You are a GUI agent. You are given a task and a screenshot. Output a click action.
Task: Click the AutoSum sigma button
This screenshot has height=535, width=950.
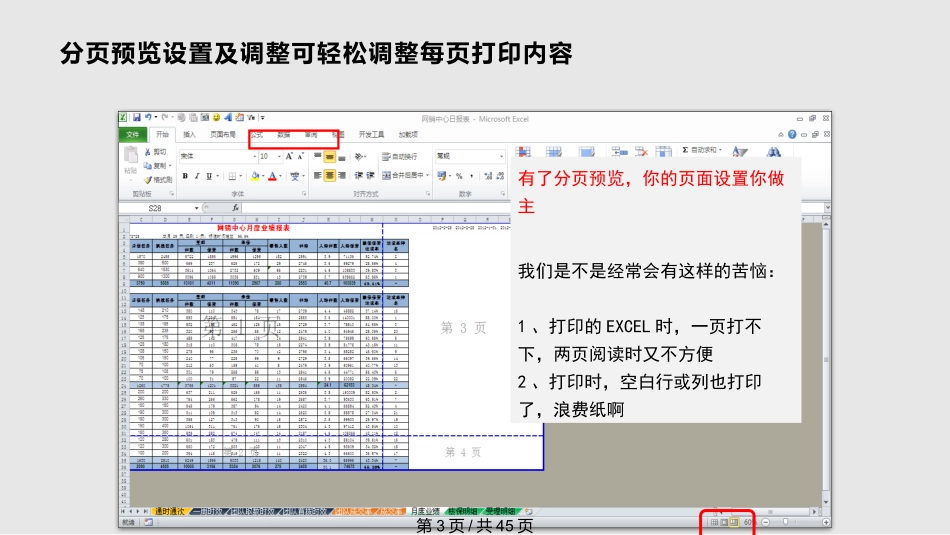(x=685, y=150)
